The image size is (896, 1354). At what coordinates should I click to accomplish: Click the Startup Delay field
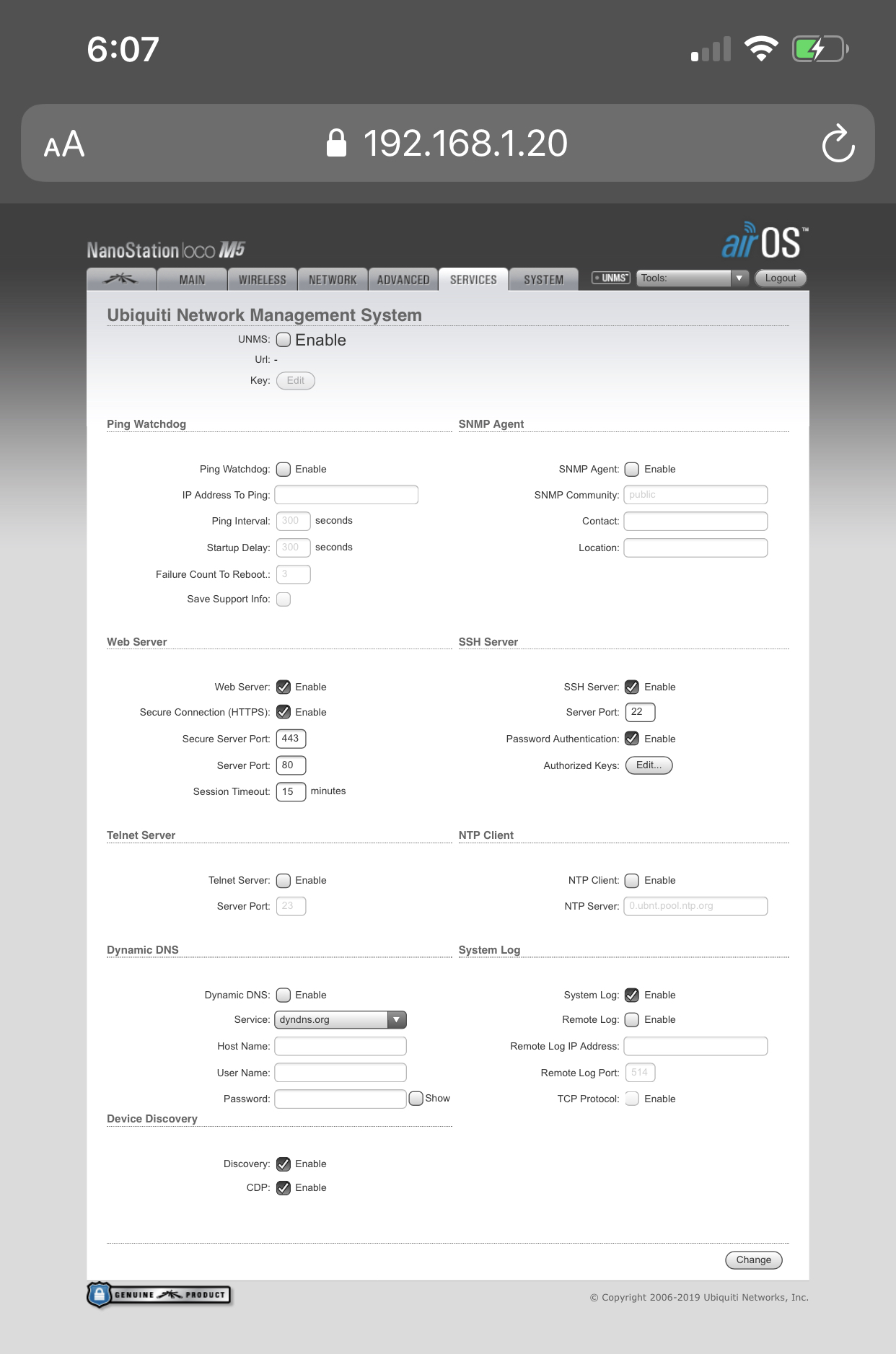pos(293,548)
